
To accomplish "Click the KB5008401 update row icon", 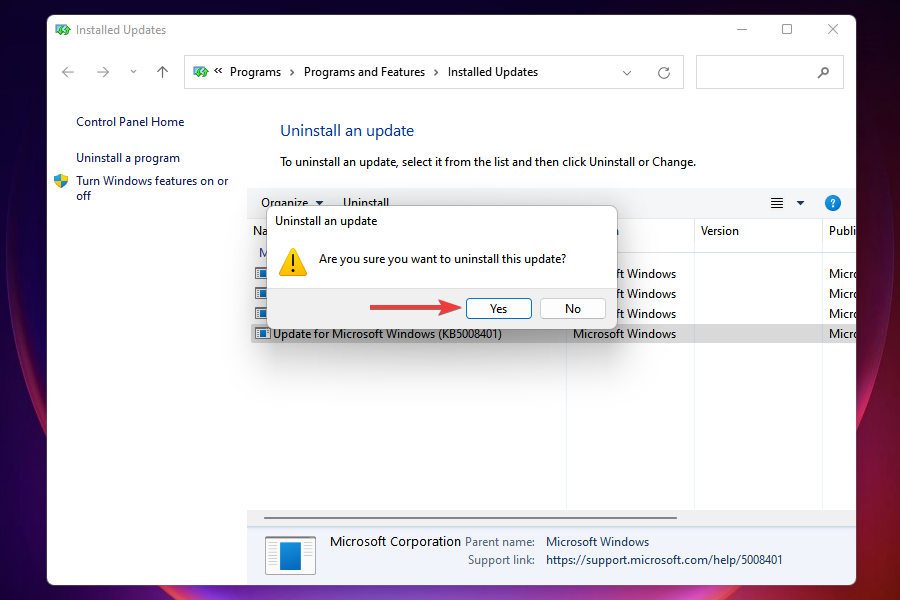I will coord(262,334).
